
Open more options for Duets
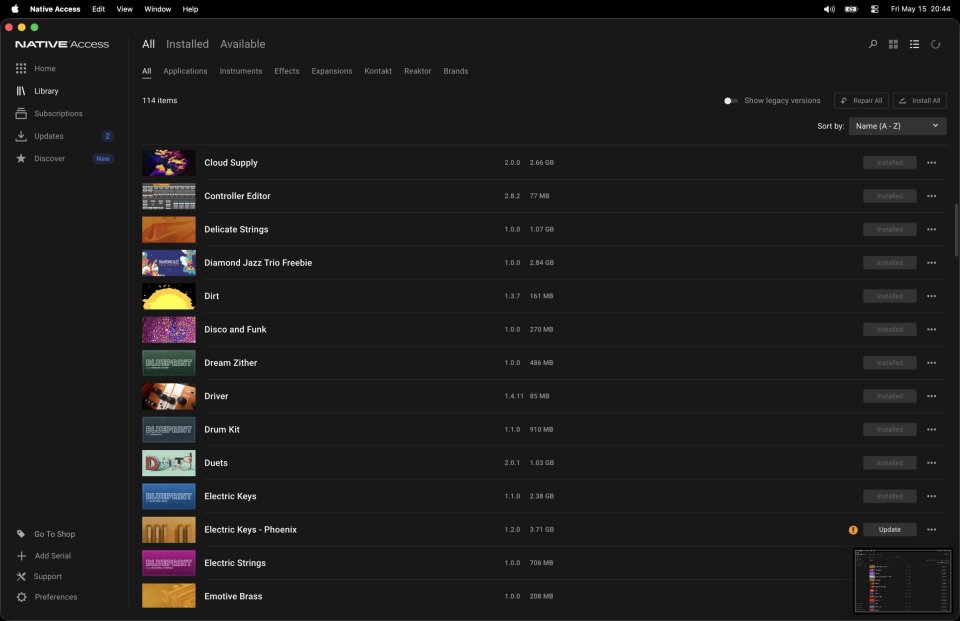pyautogui.click(x=931, y=463)
